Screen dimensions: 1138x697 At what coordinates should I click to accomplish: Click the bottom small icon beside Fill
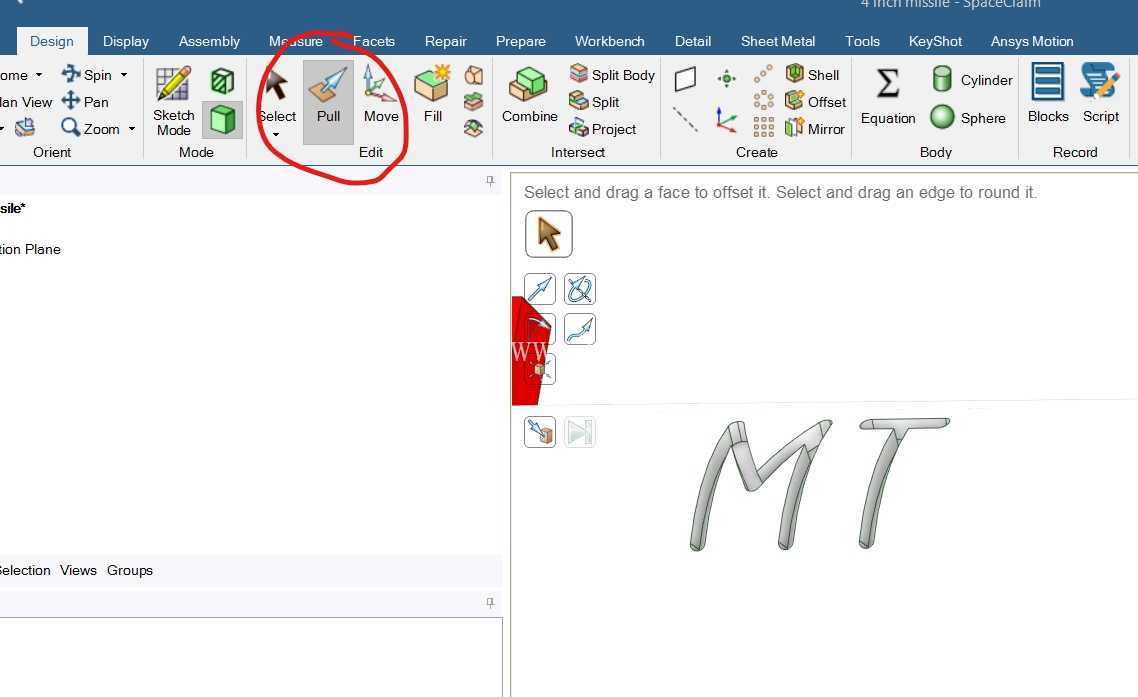tap(474, 129)
